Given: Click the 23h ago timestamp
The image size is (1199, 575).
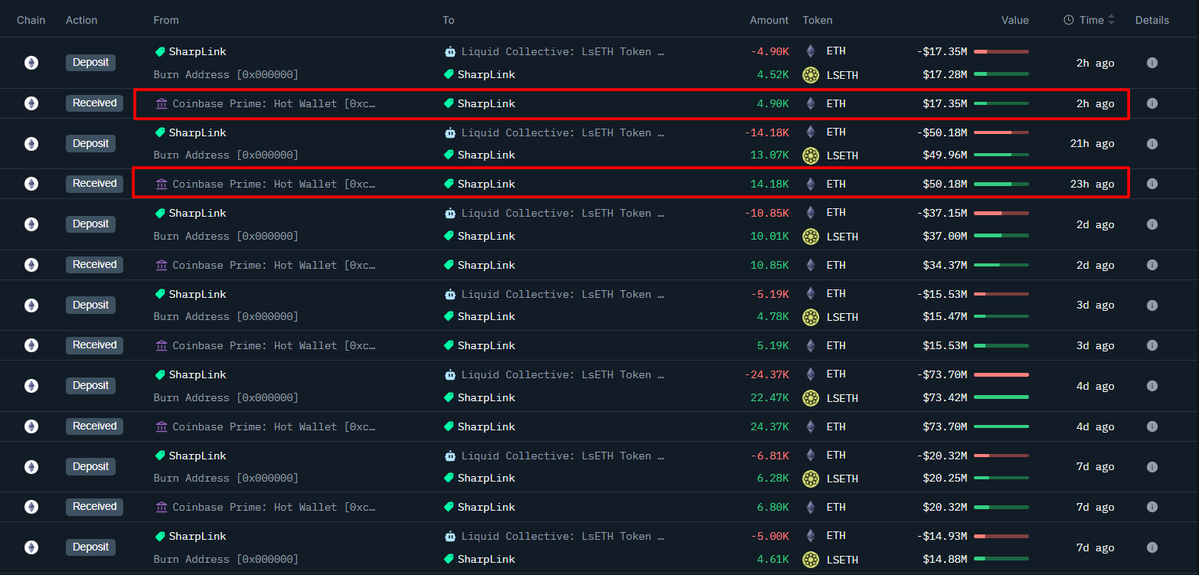Looking at the screenshot, I should (x=1093, y=184).
